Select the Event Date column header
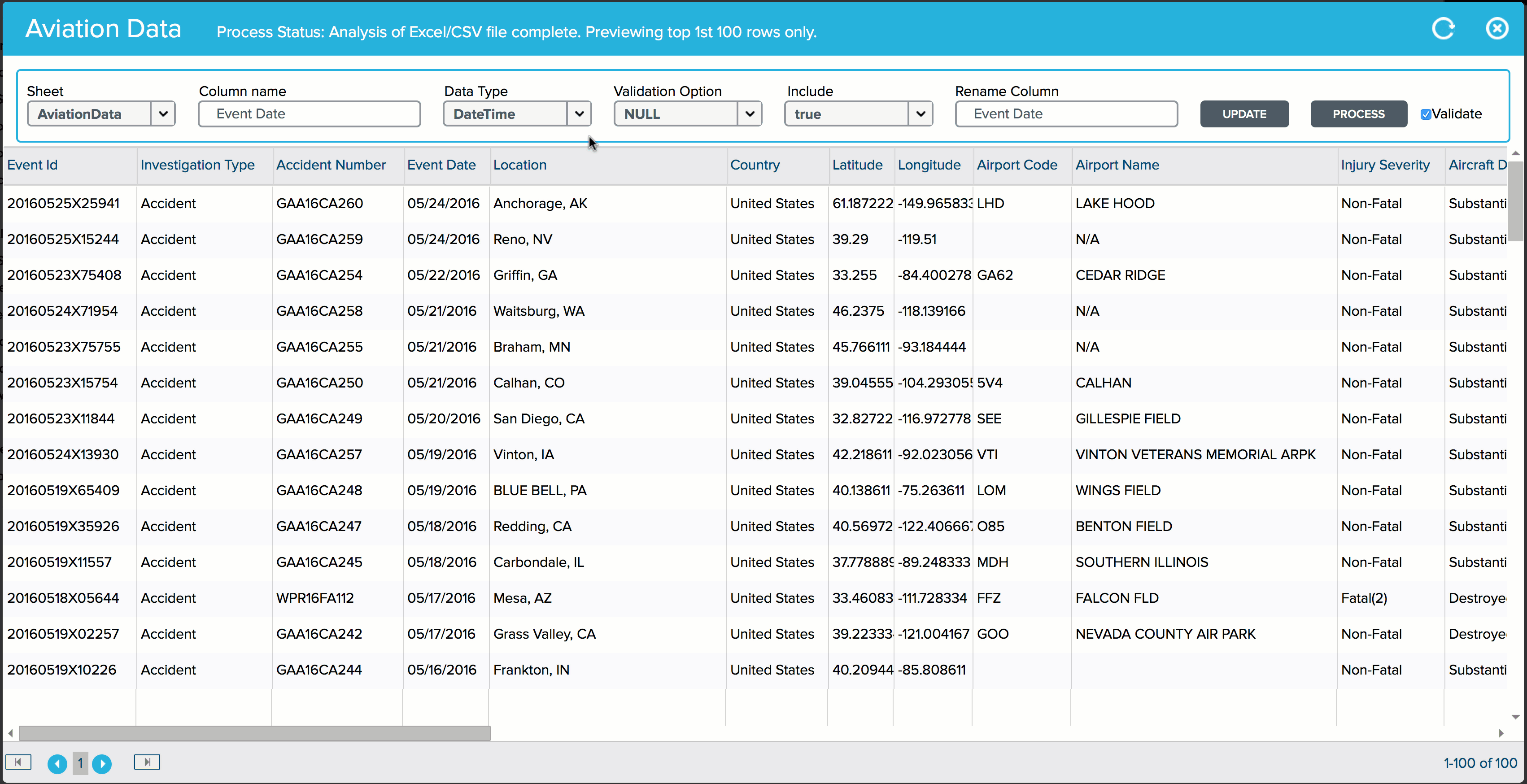Viewport: 1527px width, 784px height. pos(441,165)
